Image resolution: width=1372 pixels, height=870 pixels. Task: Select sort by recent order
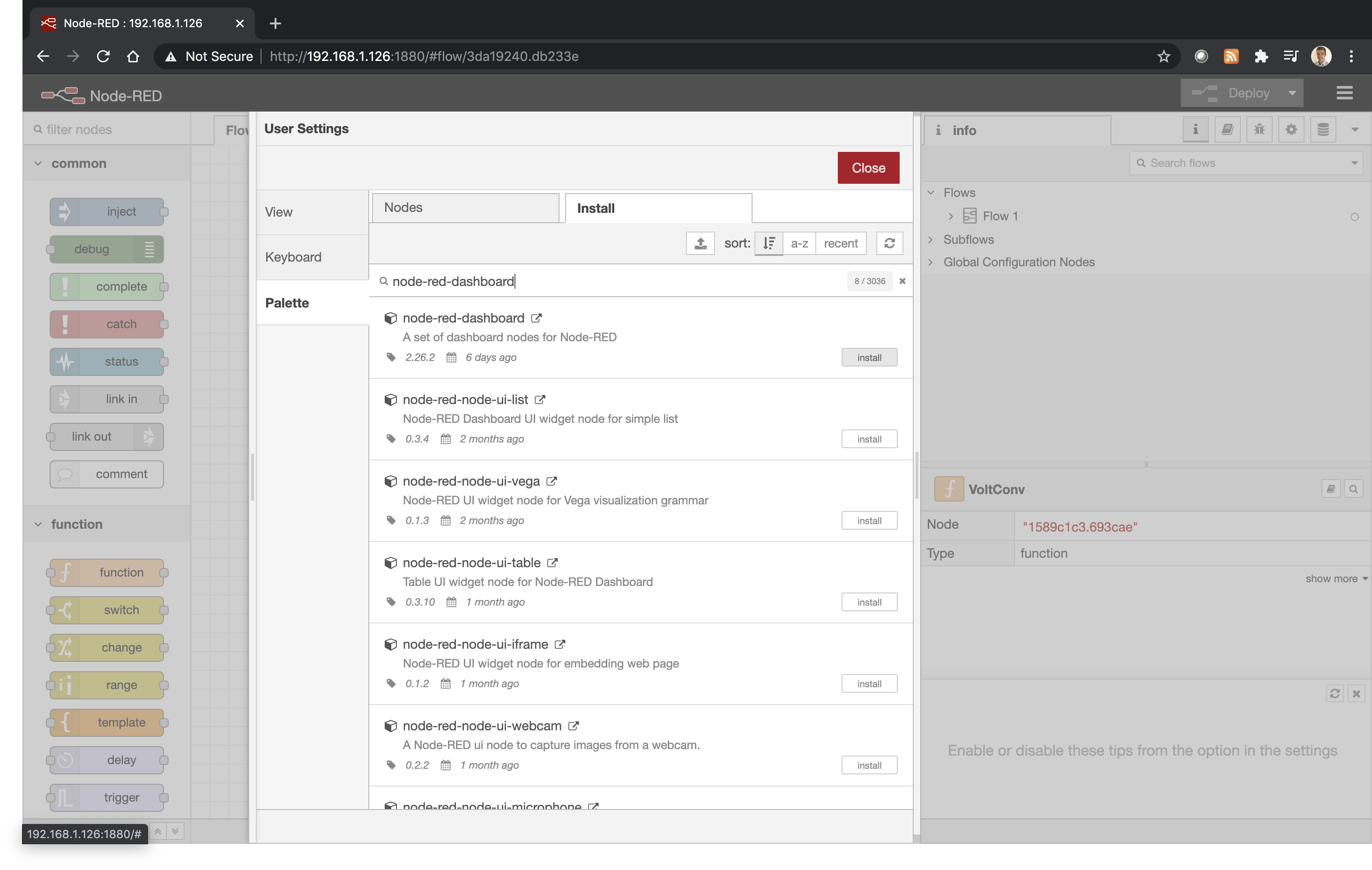[839, 243]
